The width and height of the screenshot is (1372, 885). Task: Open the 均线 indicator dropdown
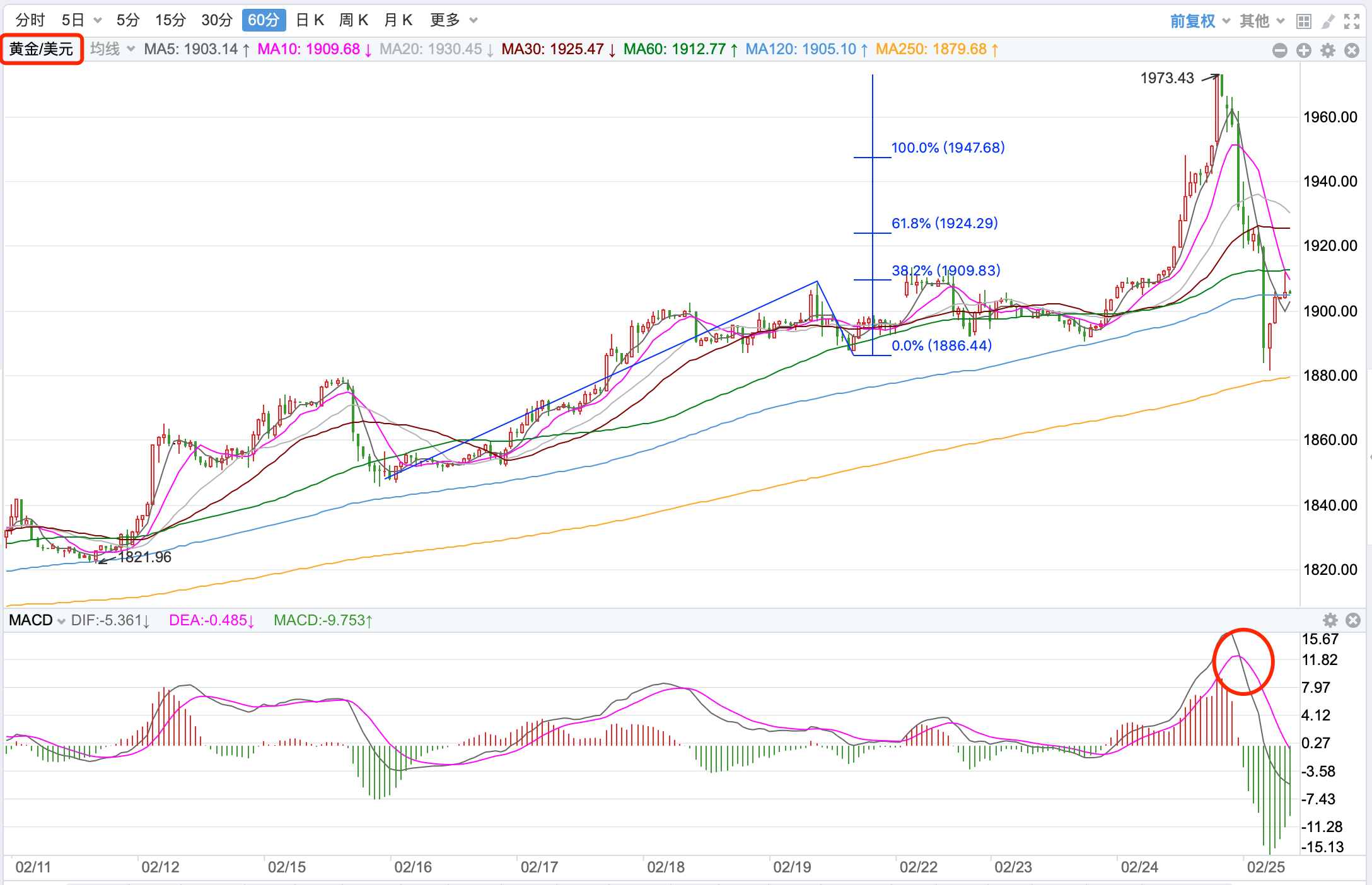[112, 49]
